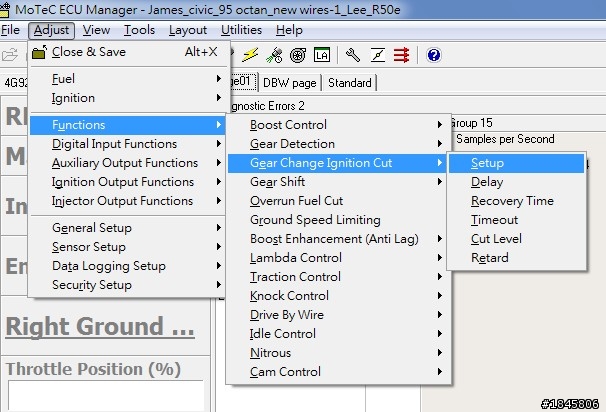
Task: Open the Layout menu
Action: tap(188, 30)
